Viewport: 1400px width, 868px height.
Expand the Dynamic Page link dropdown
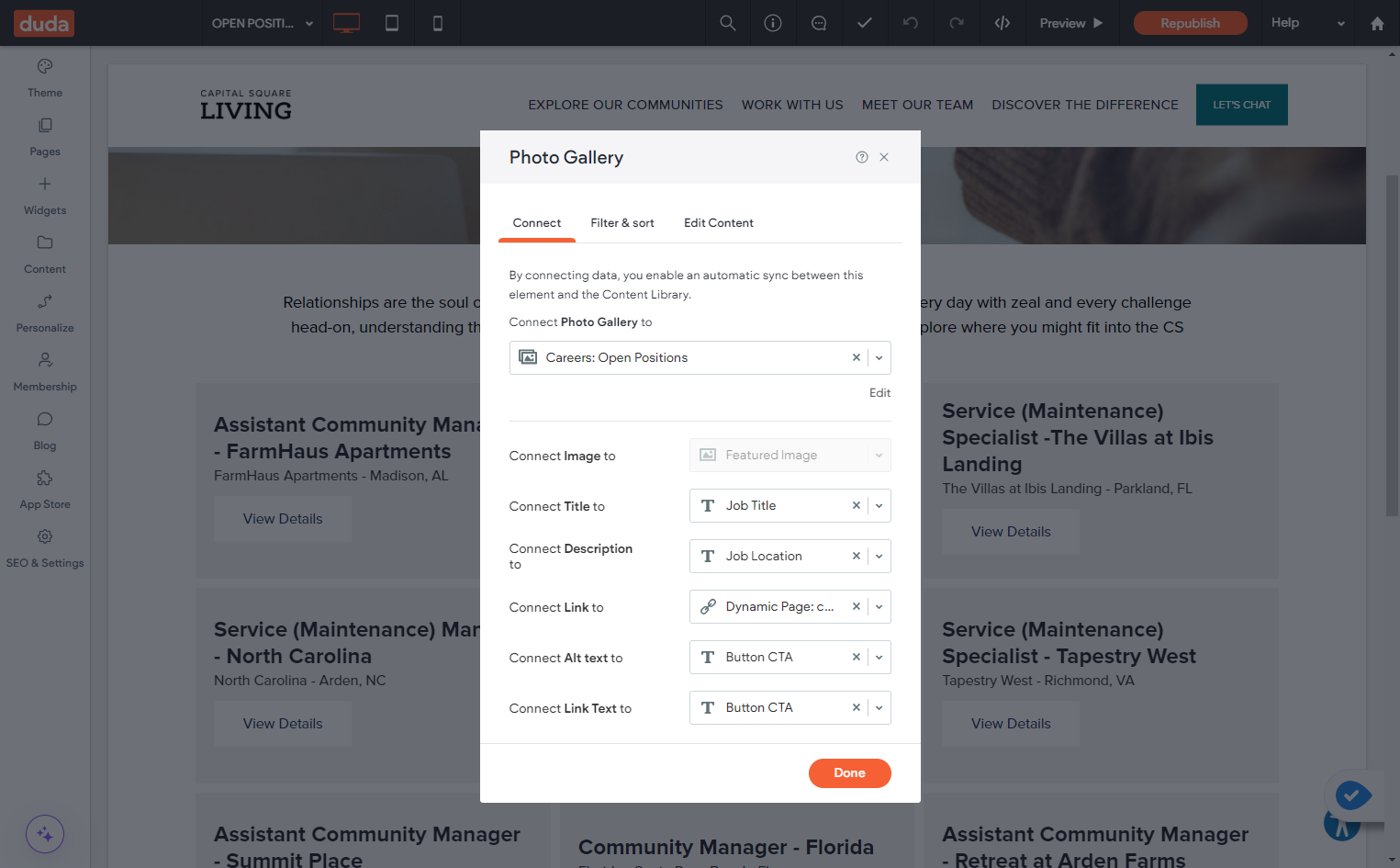tap(879, 607)
